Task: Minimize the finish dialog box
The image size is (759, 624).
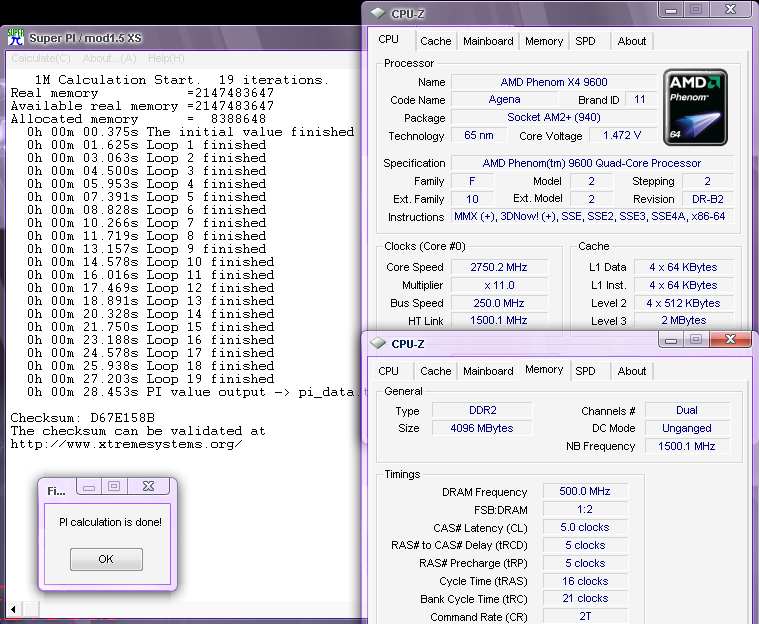Action: pos(89,486)
